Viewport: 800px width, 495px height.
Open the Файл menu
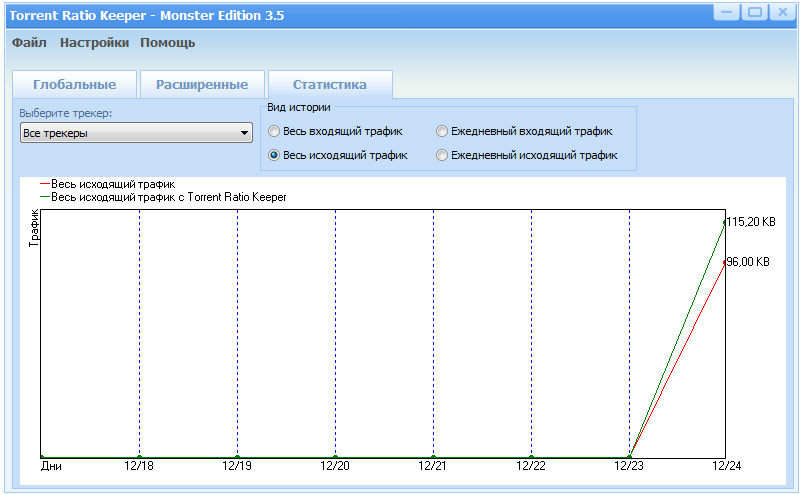click(x=29, y=43)
